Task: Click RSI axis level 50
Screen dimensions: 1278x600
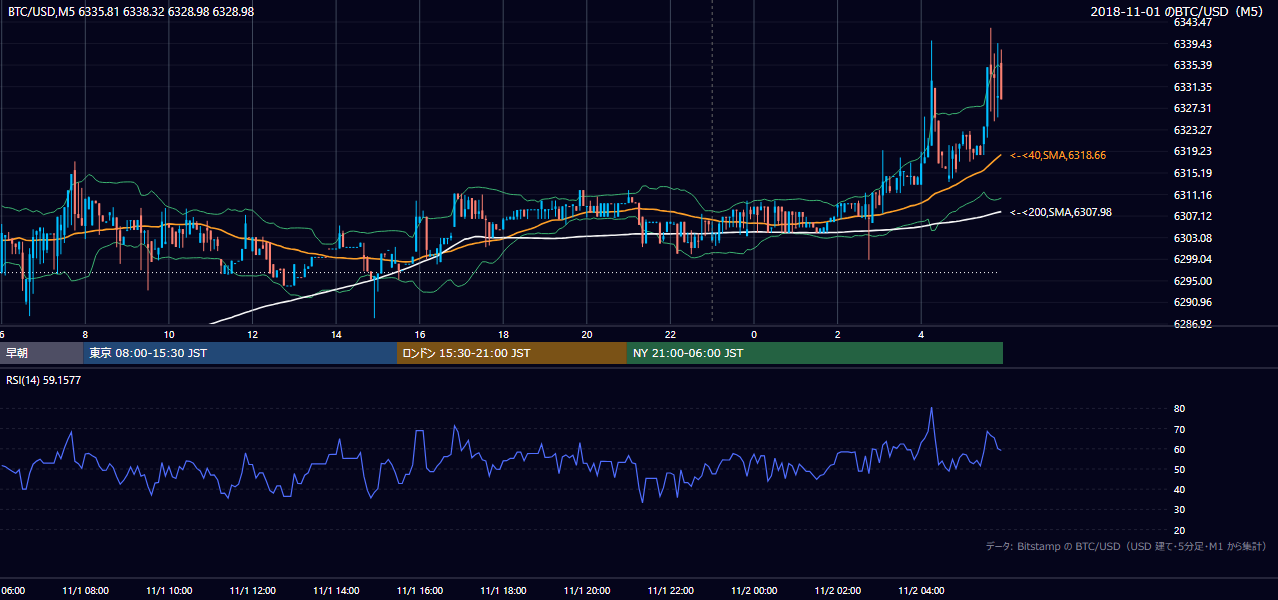Action: [x=1179, y=469]
